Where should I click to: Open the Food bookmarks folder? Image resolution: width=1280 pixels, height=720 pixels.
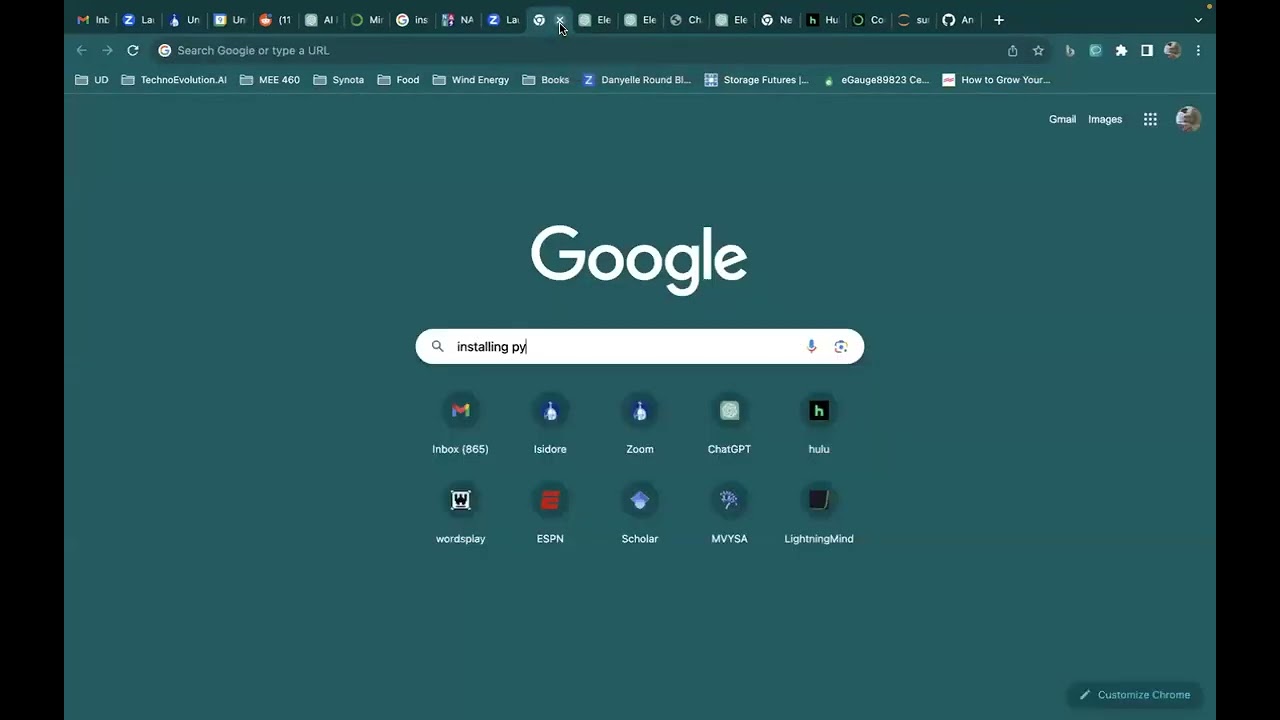[x=398, y=80]
